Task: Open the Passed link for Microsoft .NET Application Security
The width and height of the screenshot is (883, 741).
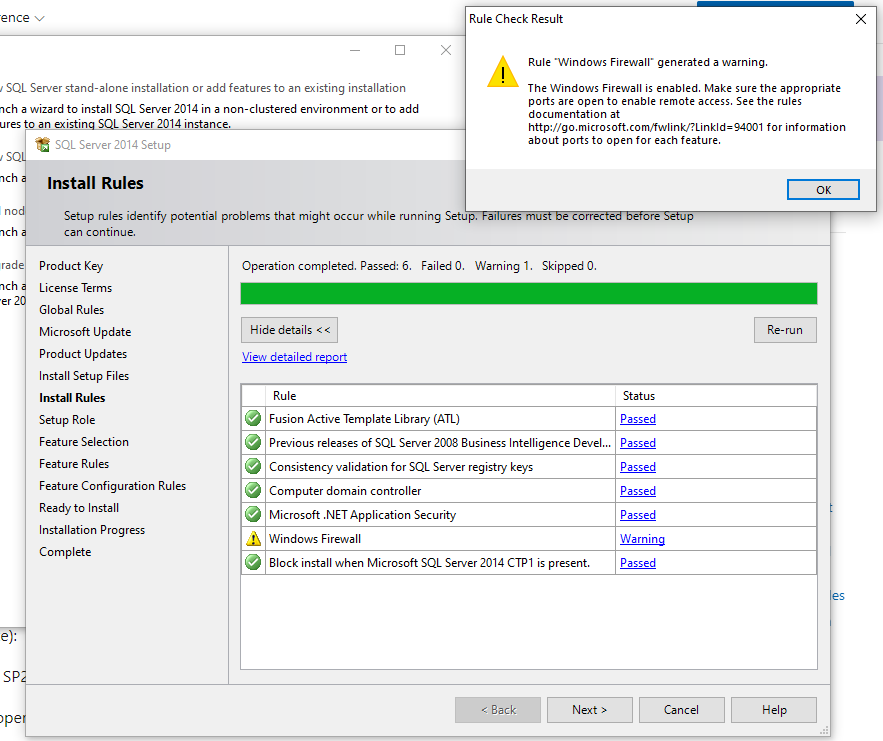Action: 637,514
